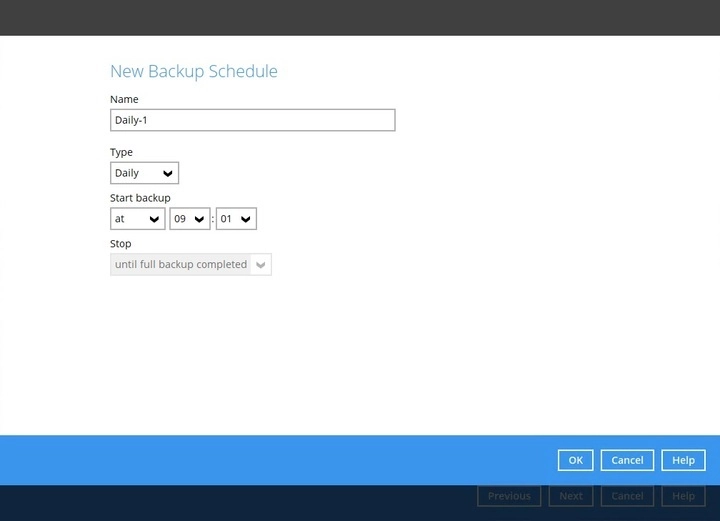Viewport: 720px width, 521px height.
Task: Click the New Backup Schedule heading
Action: click(194, 71)
